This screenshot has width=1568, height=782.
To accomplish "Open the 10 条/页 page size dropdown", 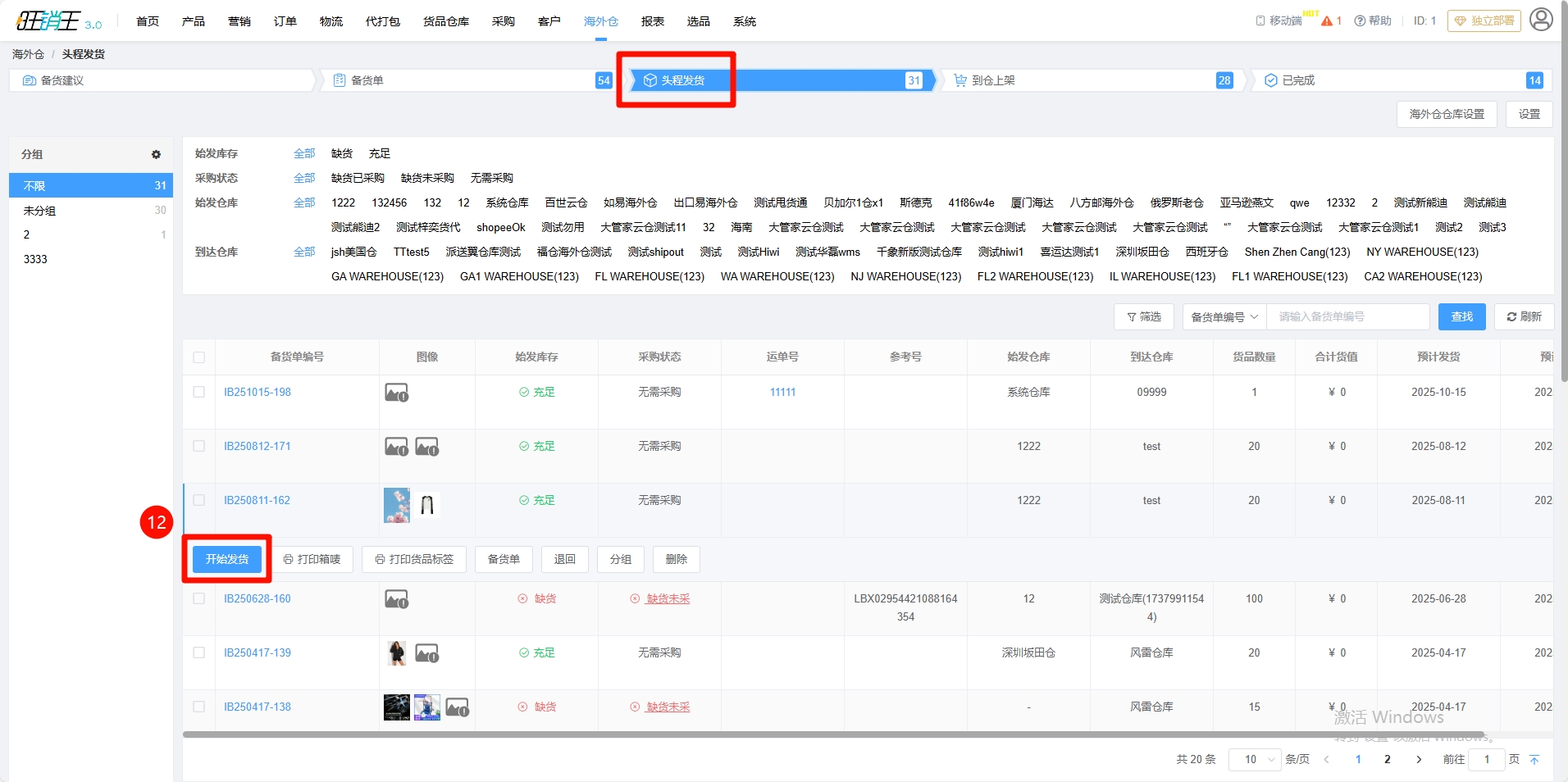I will (1255, 760).
